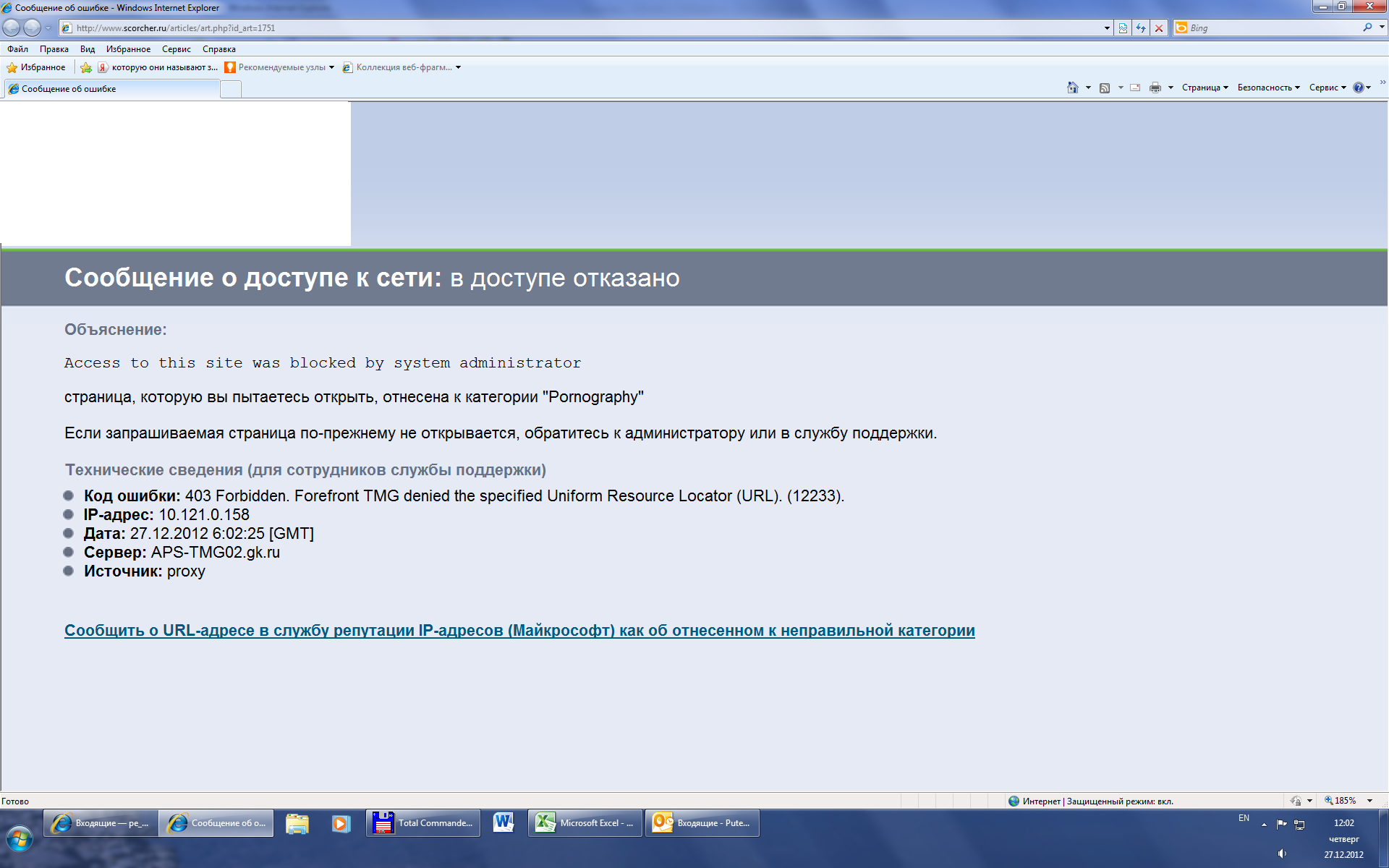Switch to Outlook Входящие taskbar button

(x=702, y=823)
